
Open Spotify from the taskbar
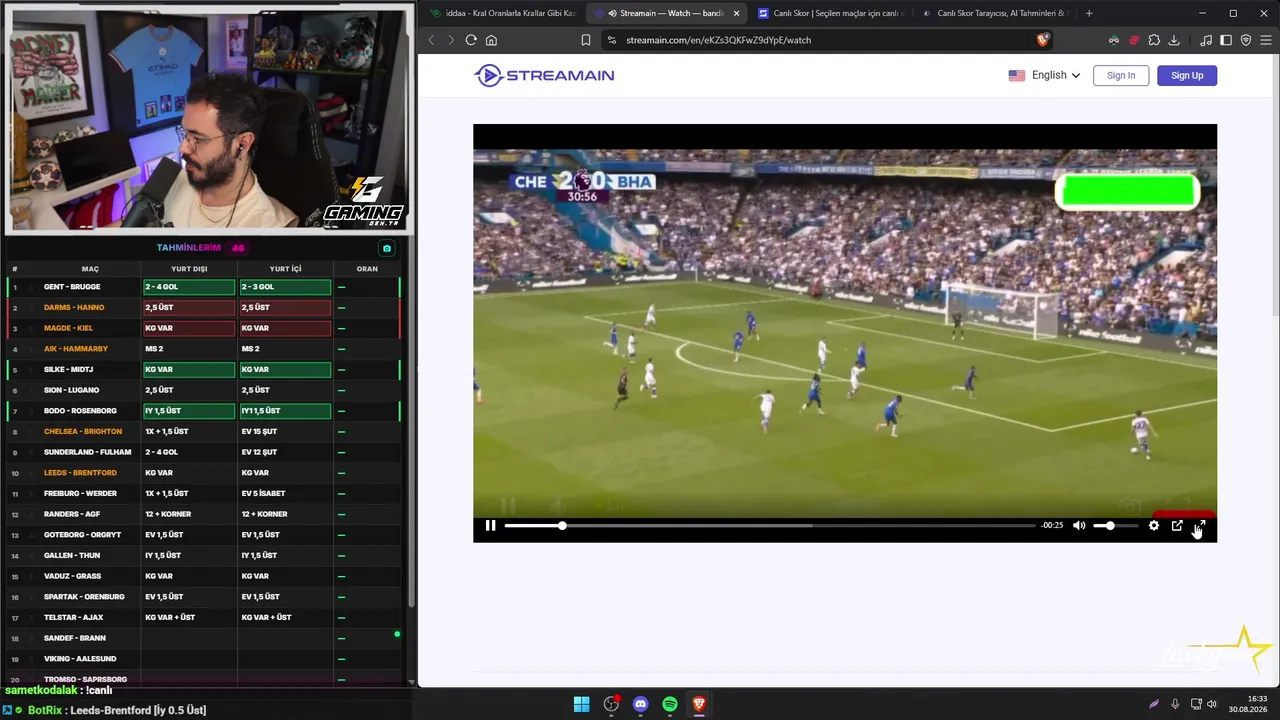(x=670, y=704)
